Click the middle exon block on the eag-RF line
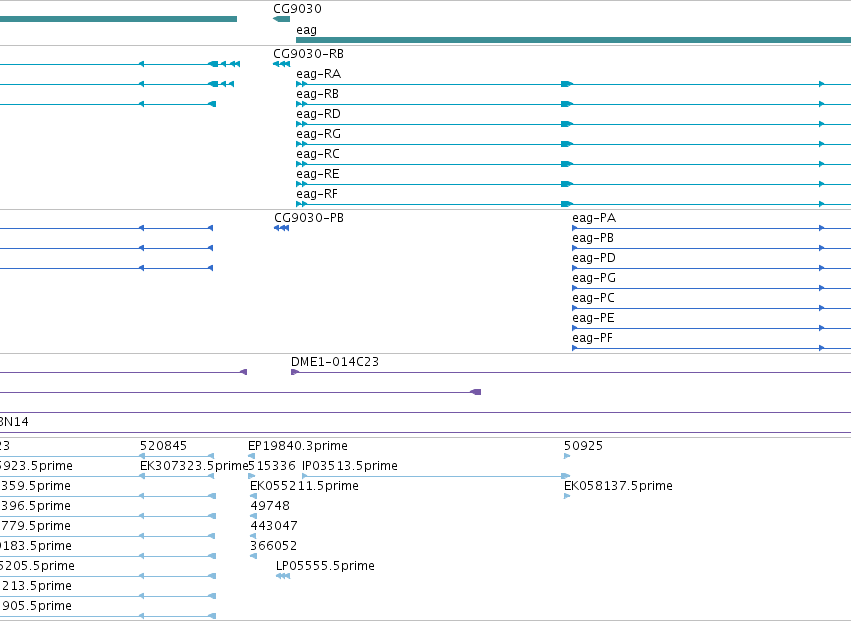The height and width of the screenshot is (621, 851). tap(567, 204)
